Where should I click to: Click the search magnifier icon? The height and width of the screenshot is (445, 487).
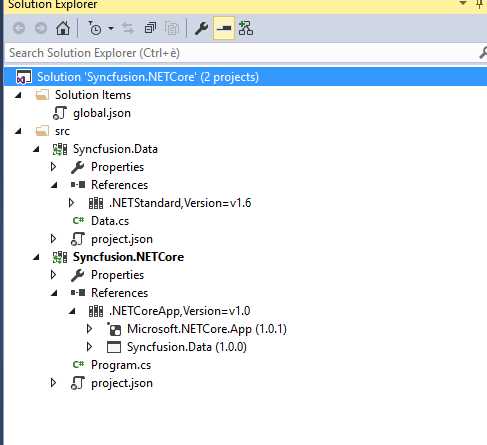(x=483, y=53)
